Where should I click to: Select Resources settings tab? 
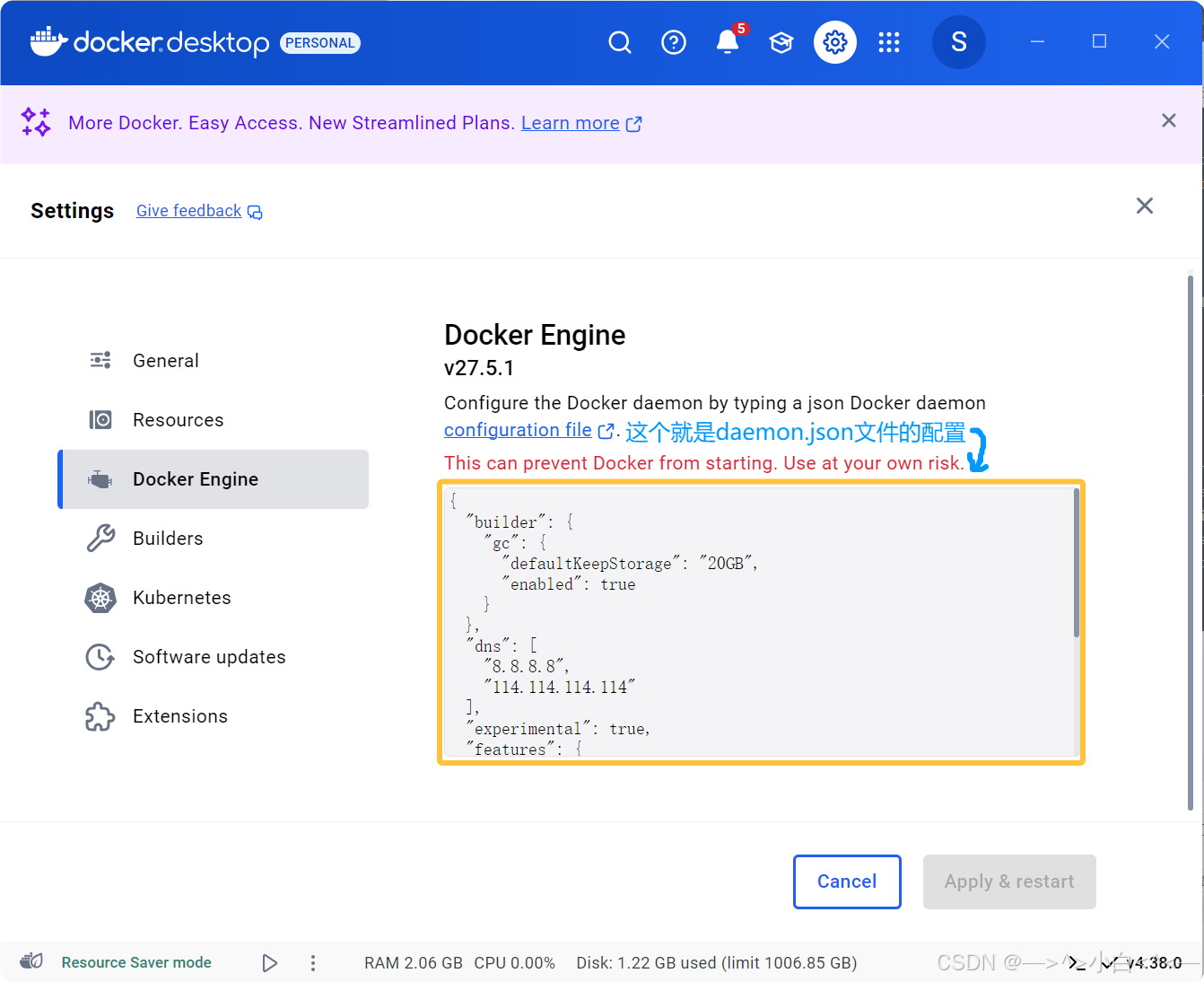click(x=214, y=420)
